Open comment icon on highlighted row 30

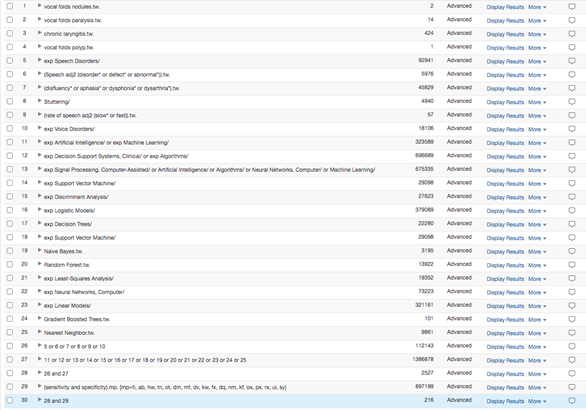pyautogui.click(x=571, y=401)
